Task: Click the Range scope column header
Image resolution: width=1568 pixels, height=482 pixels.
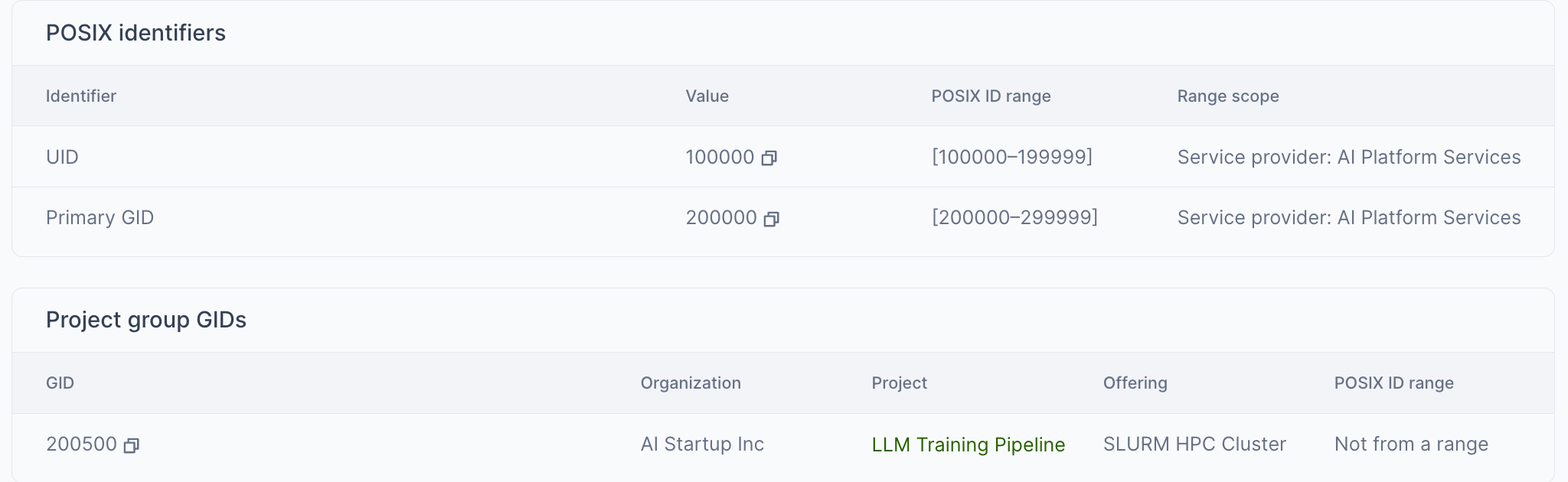Action: (x=1228, y=96)
